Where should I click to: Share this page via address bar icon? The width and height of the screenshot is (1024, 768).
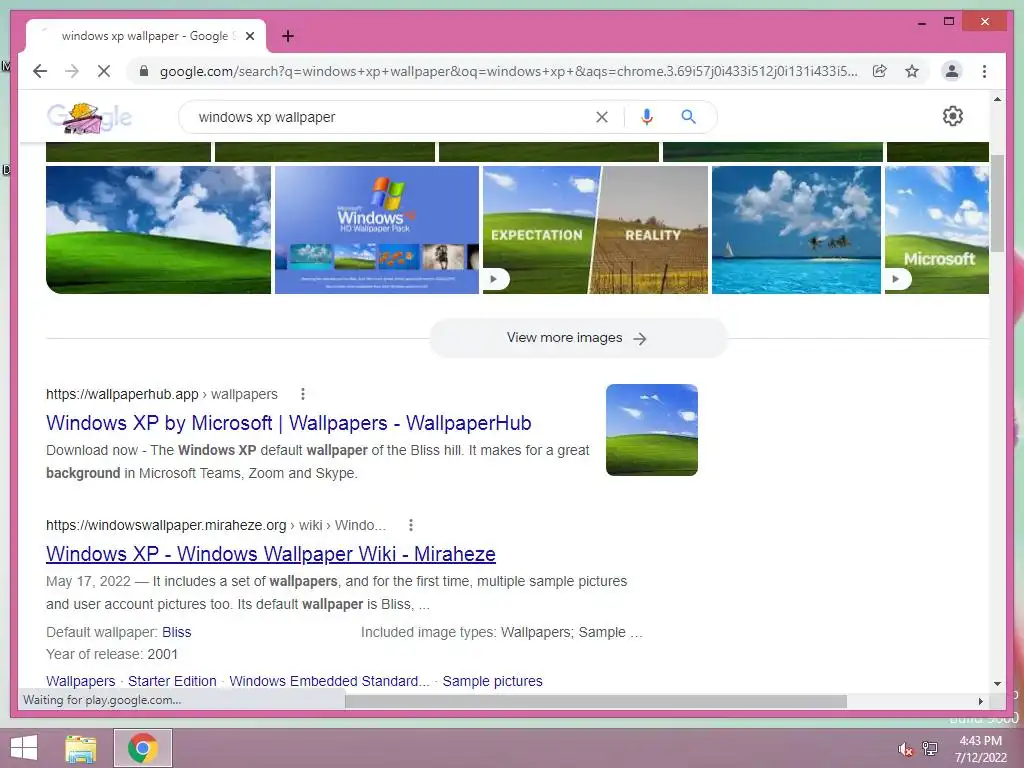point(880,71)
